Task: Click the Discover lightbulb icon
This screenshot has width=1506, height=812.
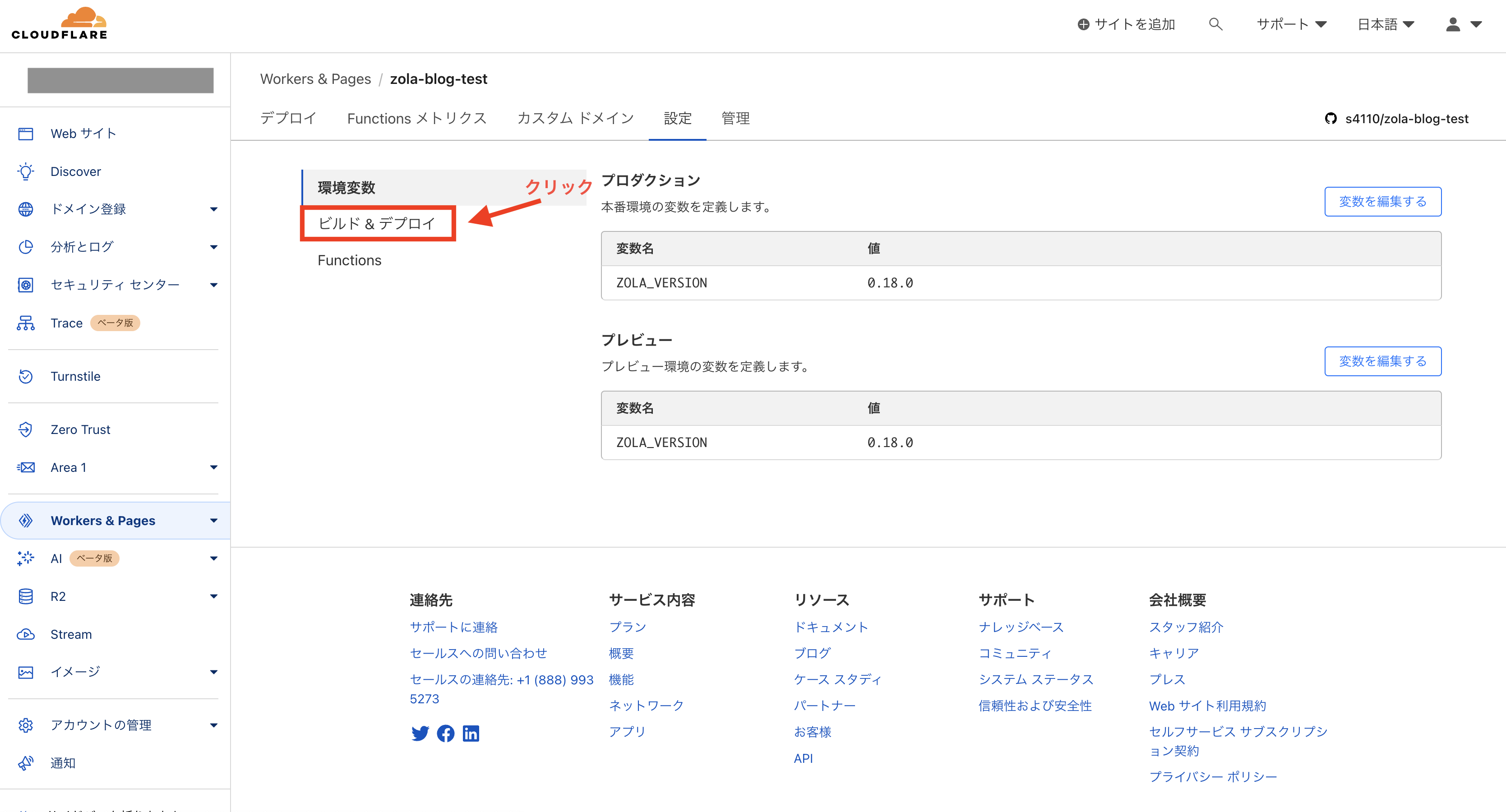Action: (25, 171)
